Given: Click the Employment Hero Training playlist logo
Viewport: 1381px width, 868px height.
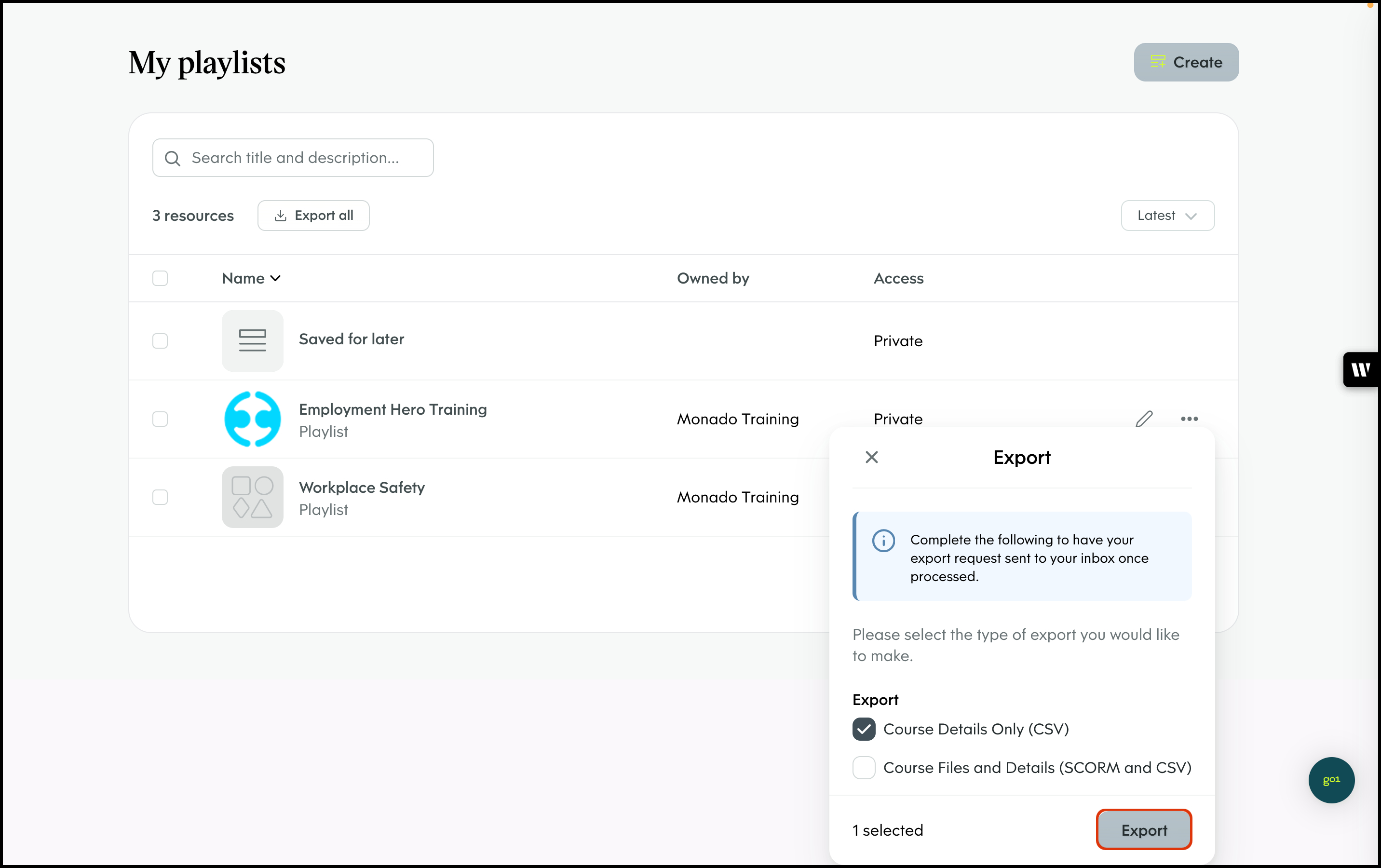Looking at the screenshot, I should tap(252, 419).
